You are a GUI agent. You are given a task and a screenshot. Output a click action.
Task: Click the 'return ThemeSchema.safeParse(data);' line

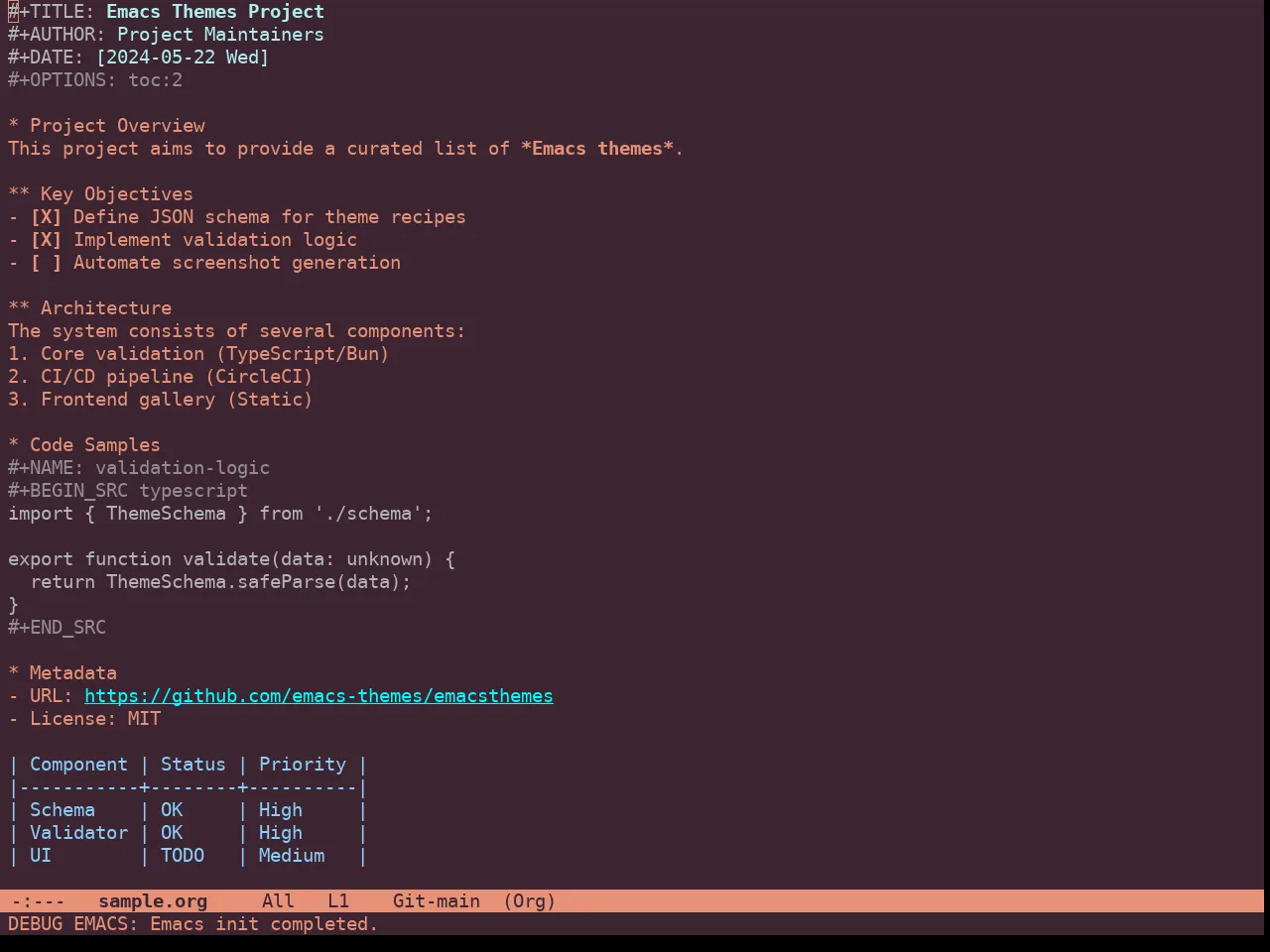point(220,582)
